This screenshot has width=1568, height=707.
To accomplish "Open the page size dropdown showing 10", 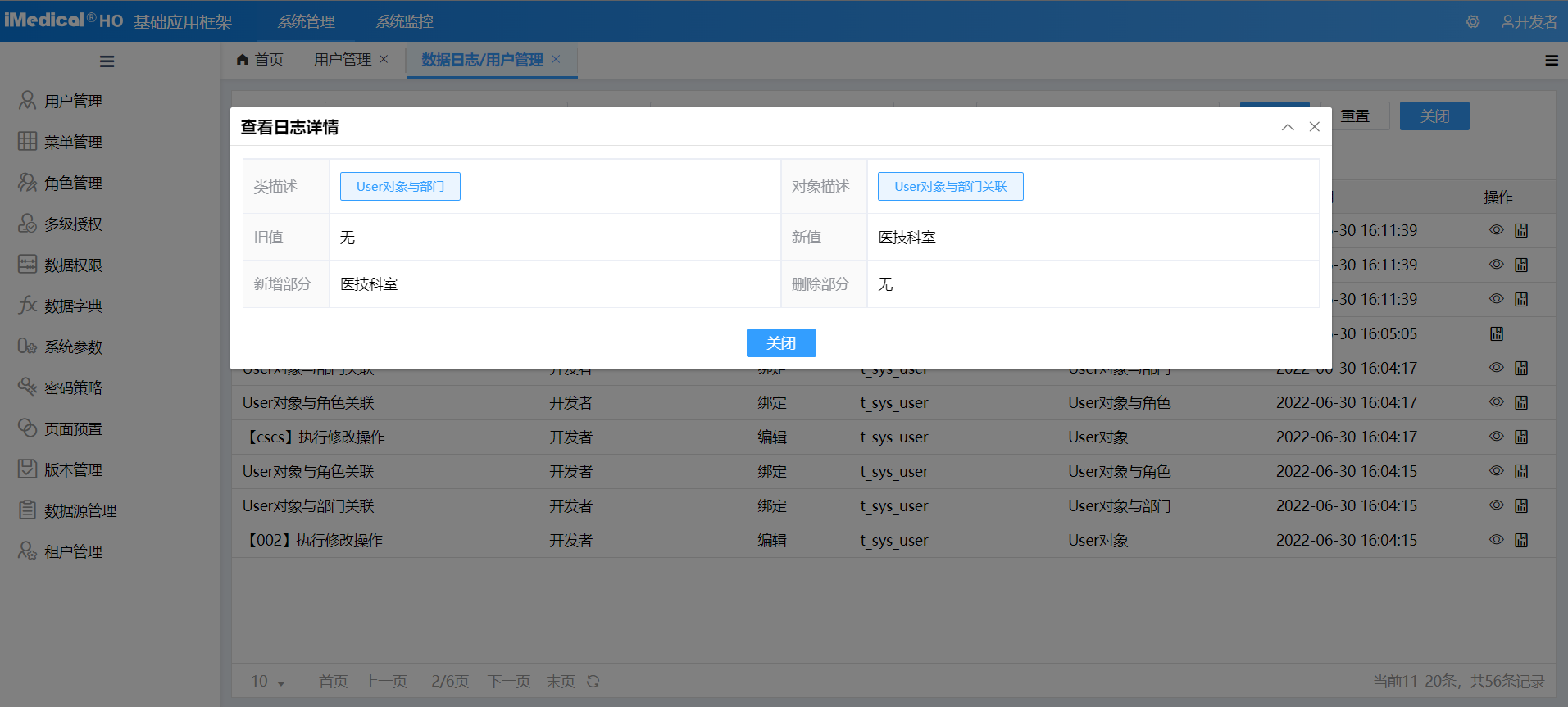I will click(268, 681).
